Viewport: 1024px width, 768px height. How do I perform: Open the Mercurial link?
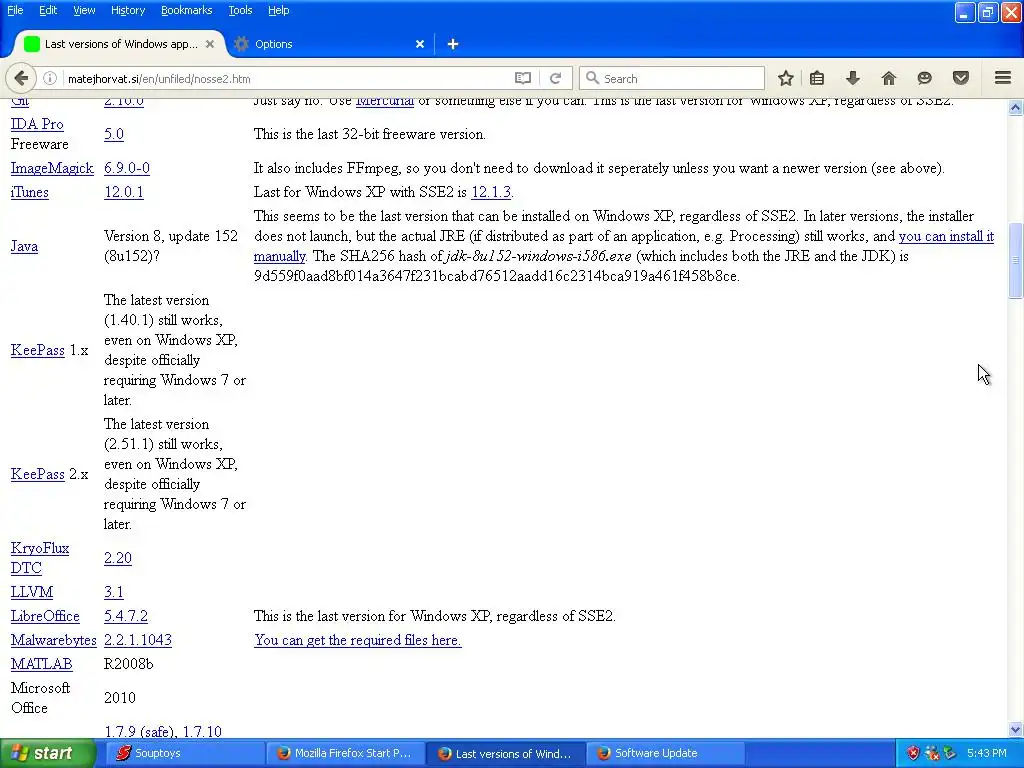click(x=385, y=102)
